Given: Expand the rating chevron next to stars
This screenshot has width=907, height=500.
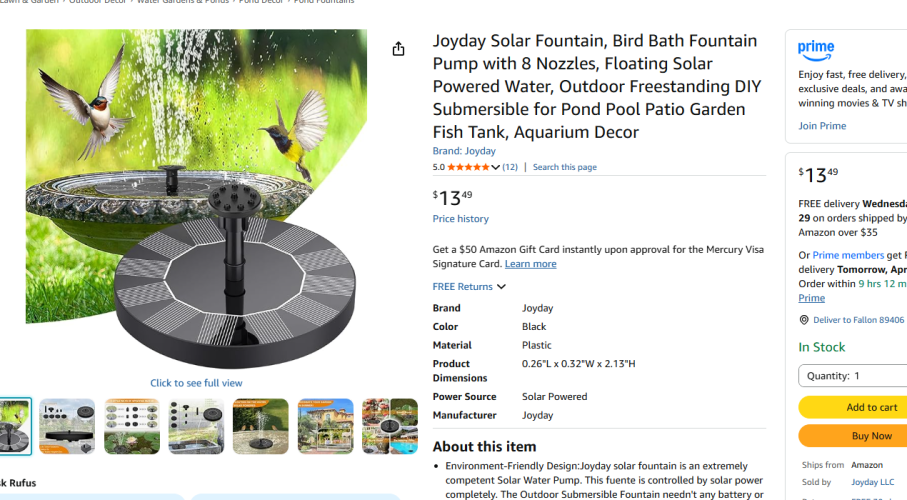Looking at the screenshot, I should click(495, 167).
